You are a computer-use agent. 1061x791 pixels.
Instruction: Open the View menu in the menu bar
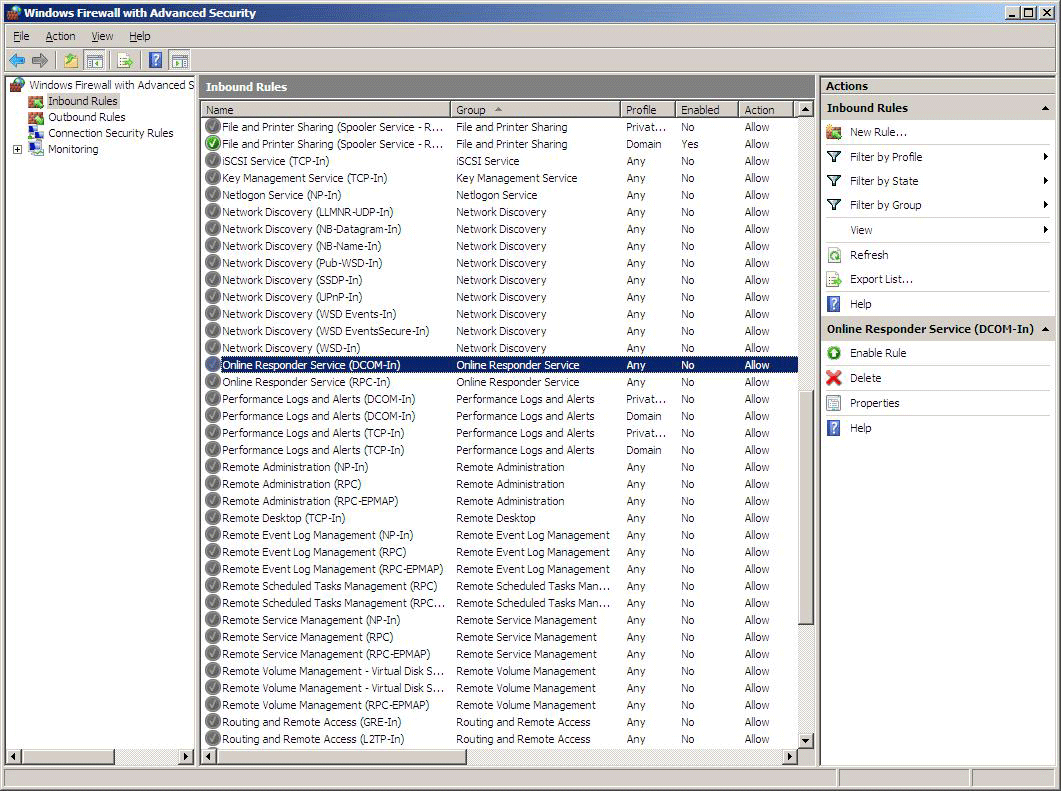tap(102, 37)
